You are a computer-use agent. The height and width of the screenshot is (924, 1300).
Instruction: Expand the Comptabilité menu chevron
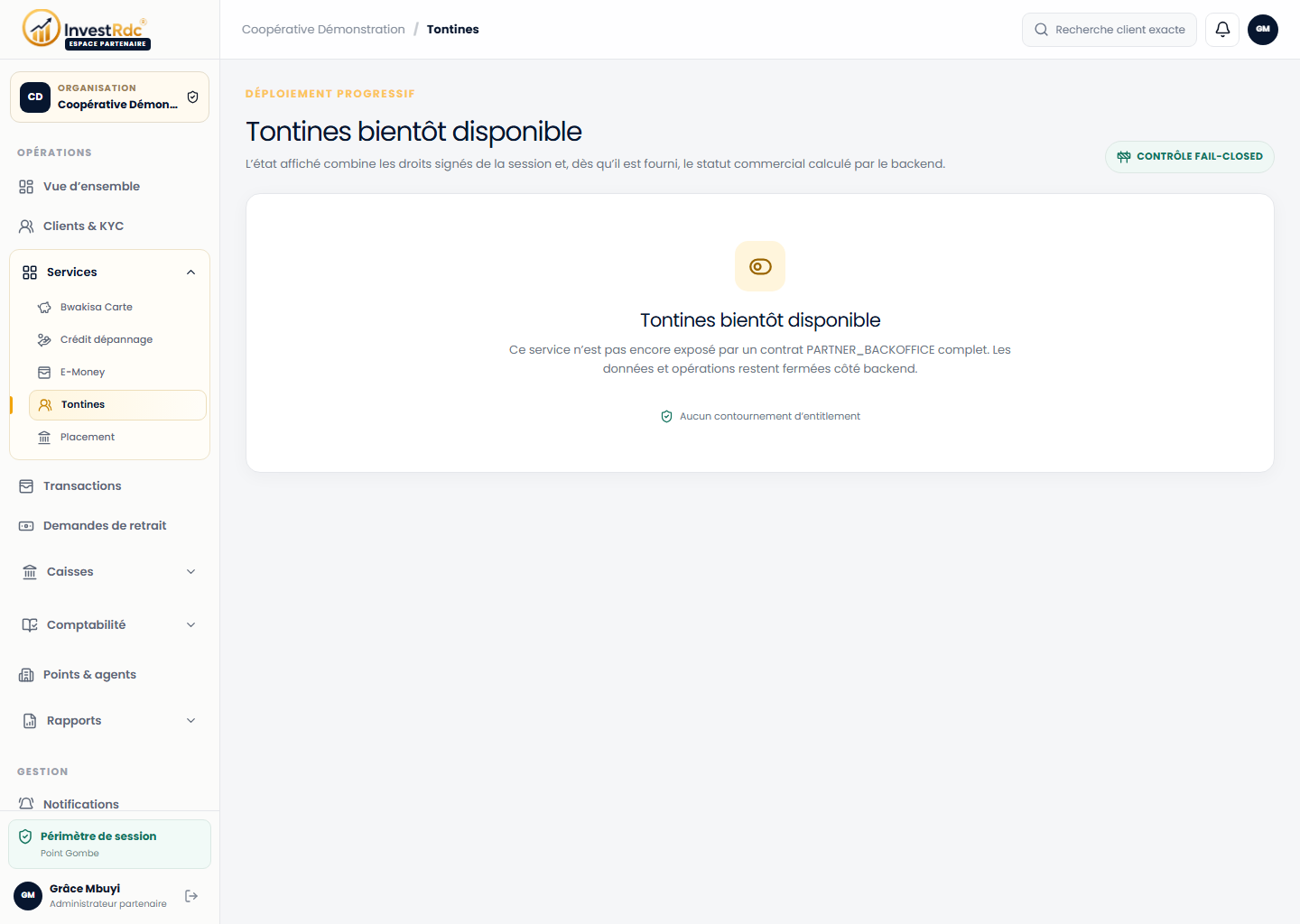(x=190, y=625)
